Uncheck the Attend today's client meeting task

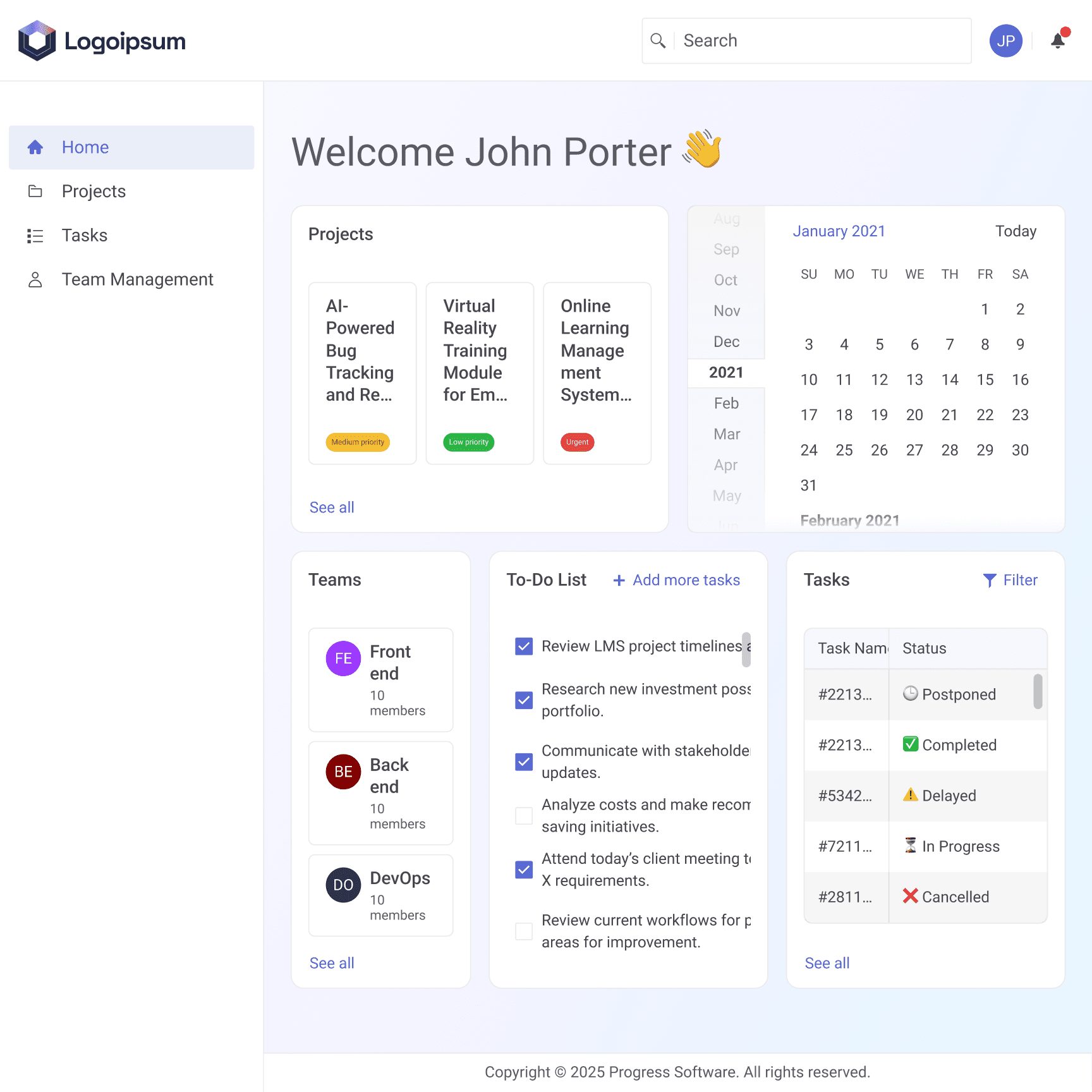tap(523, 870)
